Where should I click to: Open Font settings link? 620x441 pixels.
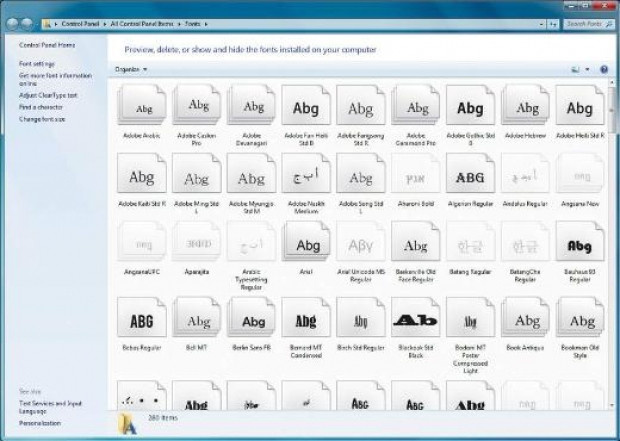[x=37, y=64]
